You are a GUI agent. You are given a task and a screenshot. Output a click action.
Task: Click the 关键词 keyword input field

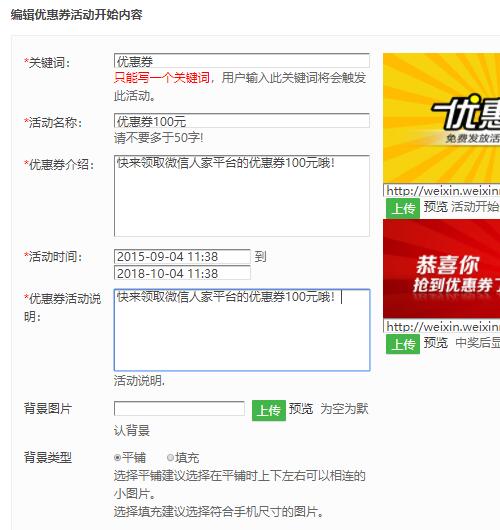[x=242, y=61]
